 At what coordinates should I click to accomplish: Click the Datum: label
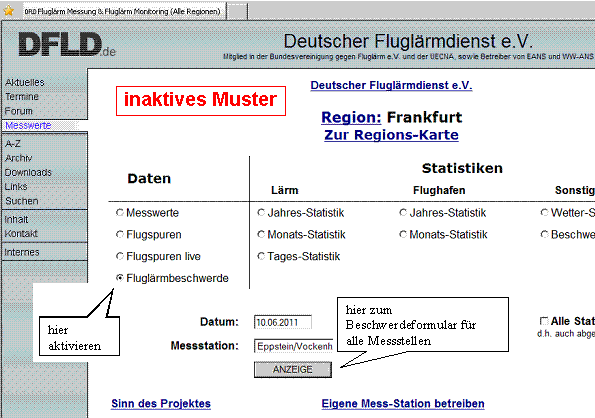(219, 322)
